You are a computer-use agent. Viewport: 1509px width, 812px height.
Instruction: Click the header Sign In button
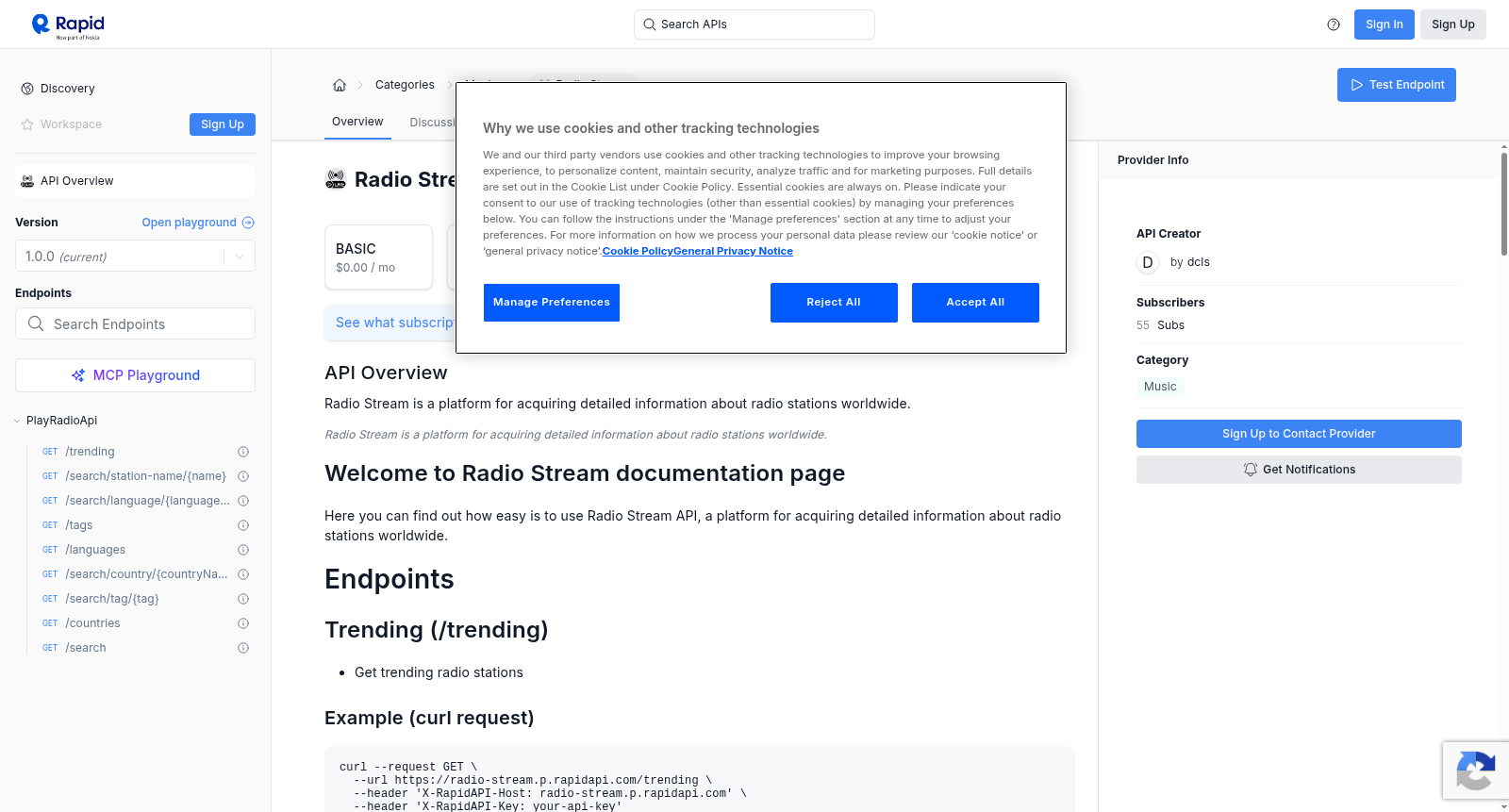(1384, 25)
